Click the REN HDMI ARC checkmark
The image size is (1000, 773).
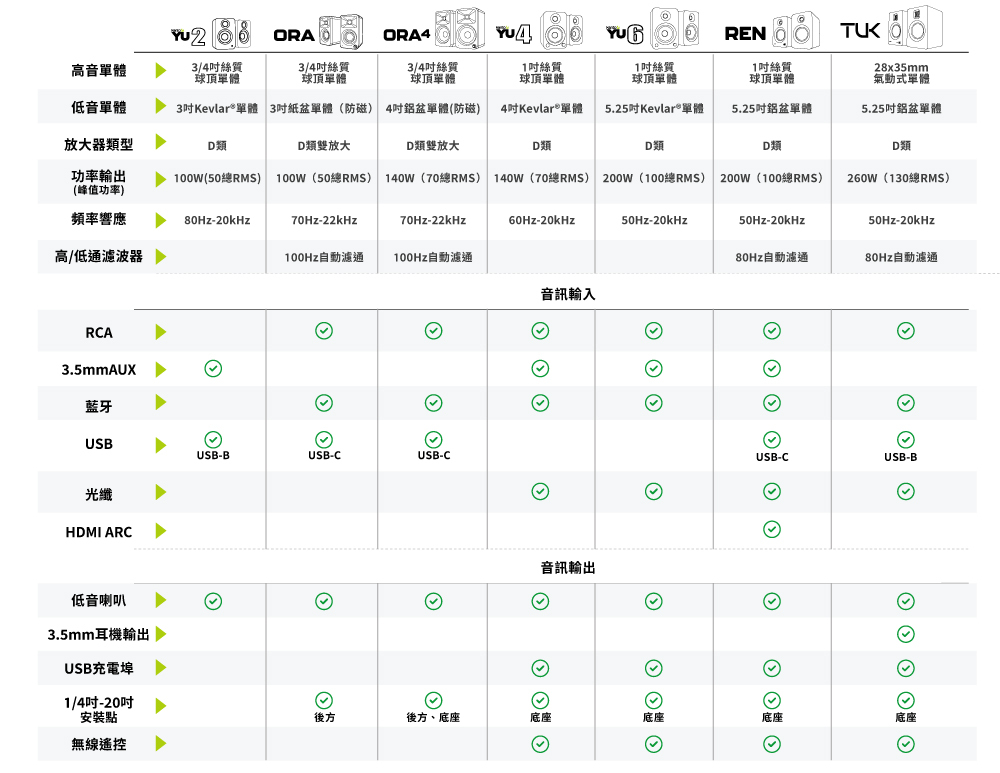[771, 529]
